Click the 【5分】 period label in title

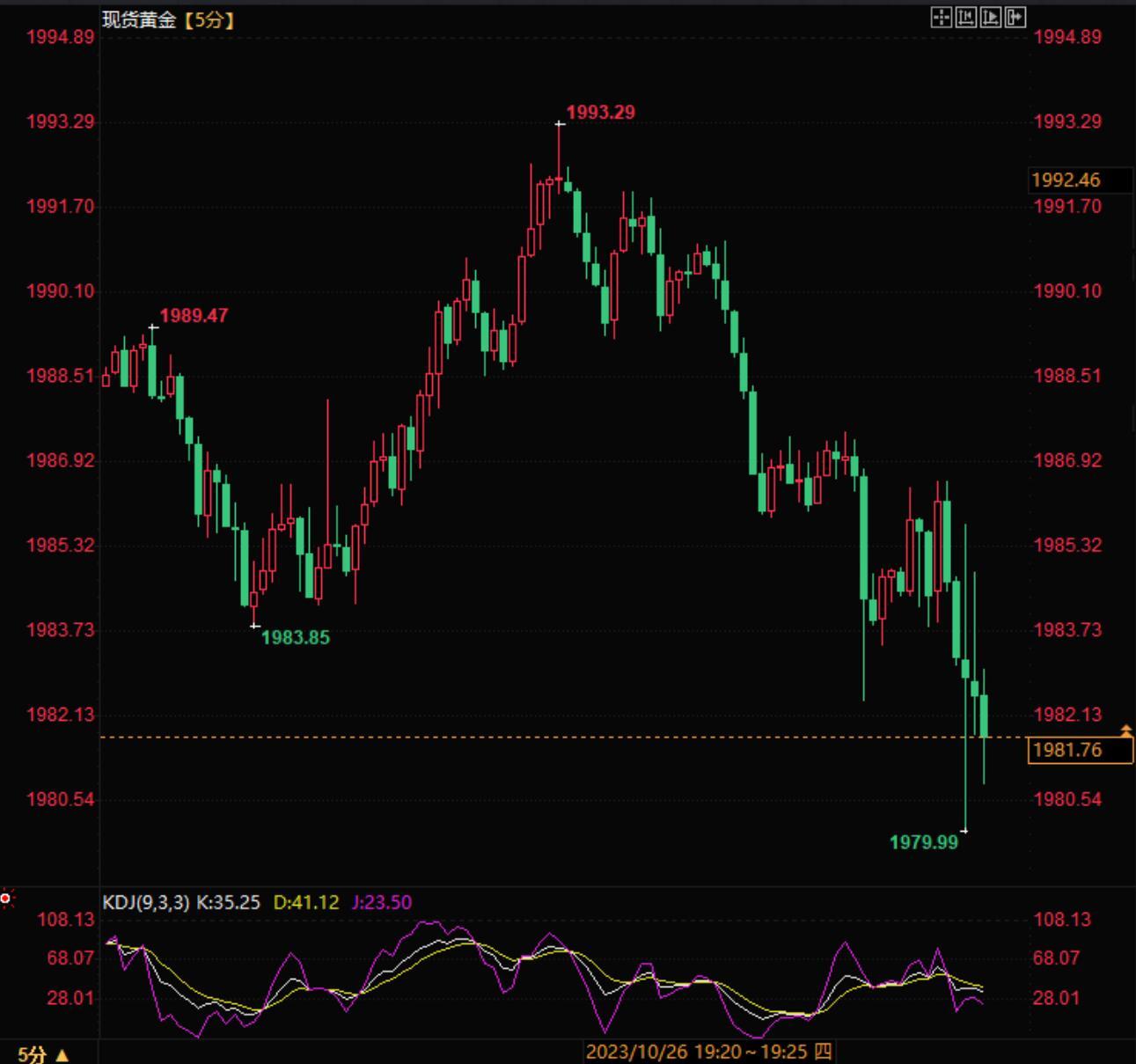pyautogui.click(x=209, y=19)
